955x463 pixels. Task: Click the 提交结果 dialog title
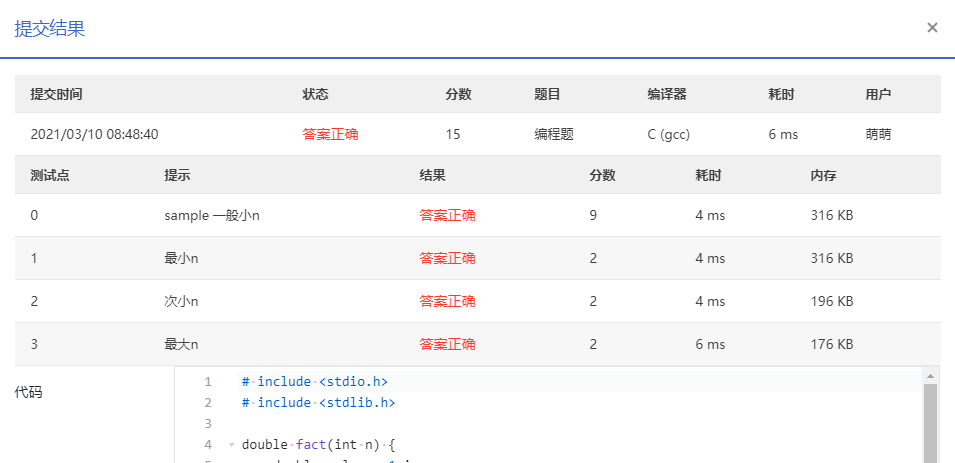pos(50,29)
